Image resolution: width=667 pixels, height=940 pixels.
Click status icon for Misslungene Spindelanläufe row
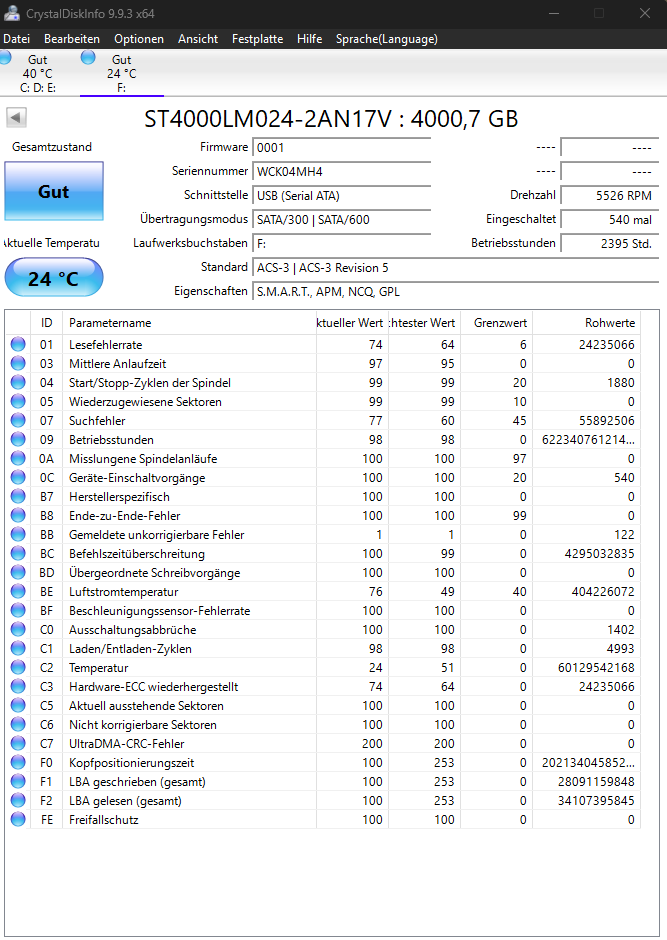coord(18,458)
